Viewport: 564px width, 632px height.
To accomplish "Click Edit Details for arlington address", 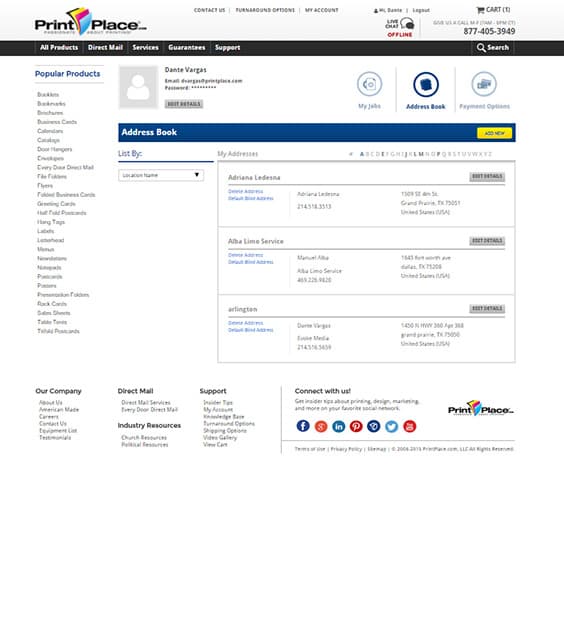I will 487,309.
